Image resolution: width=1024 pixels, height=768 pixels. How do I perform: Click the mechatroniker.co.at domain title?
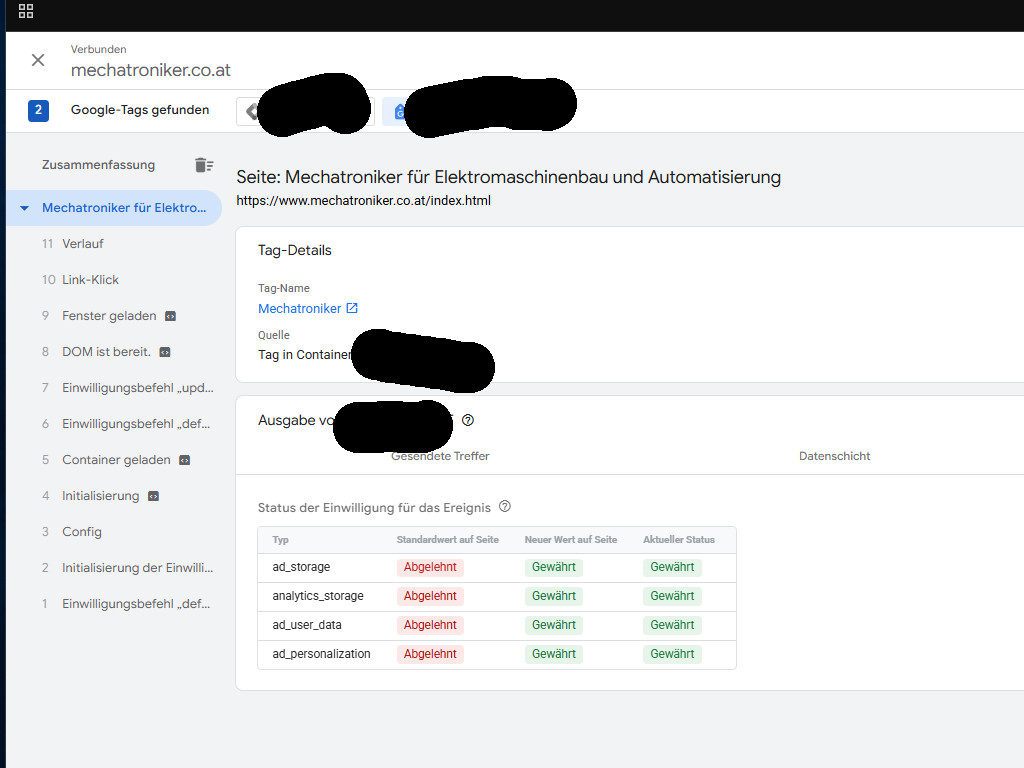point(151,70)
